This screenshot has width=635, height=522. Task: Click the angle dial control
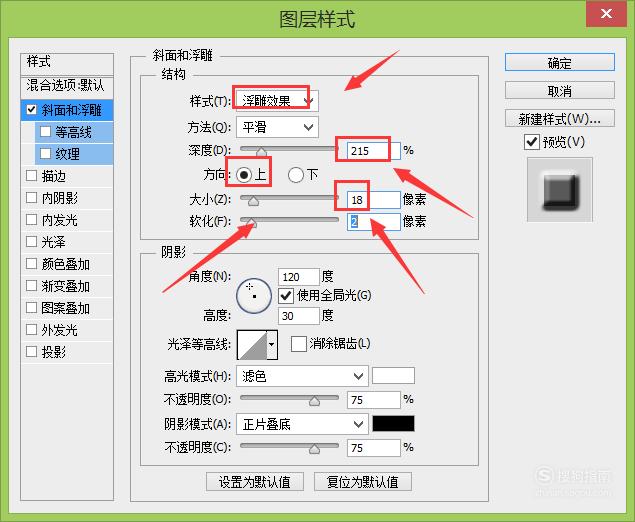(254, 296)
